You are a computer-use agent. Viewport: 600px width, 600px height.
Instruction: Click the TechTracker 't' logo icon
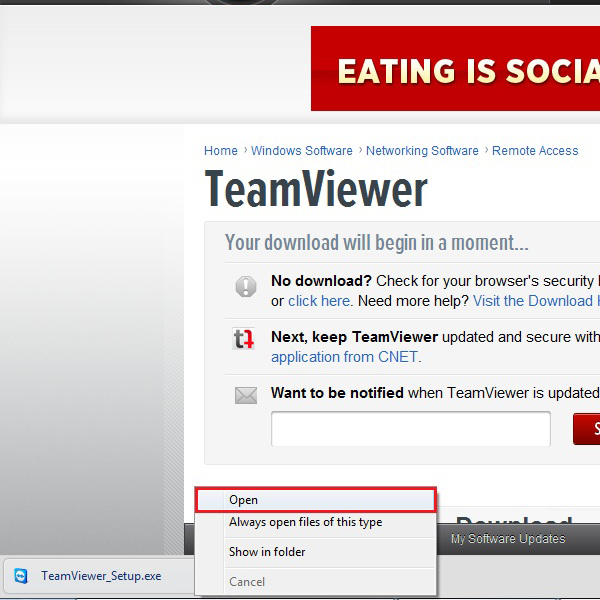pos(243,339)
